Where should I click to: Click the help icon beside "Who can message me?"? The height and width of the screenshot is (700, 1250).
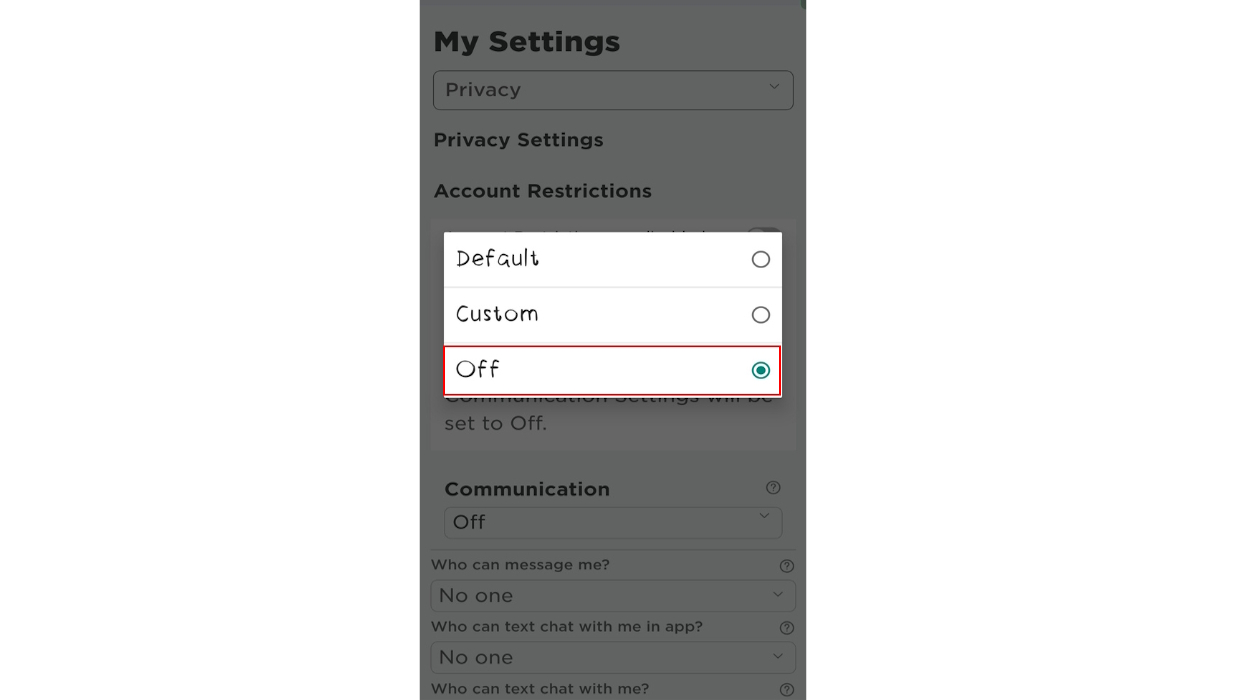786,565
